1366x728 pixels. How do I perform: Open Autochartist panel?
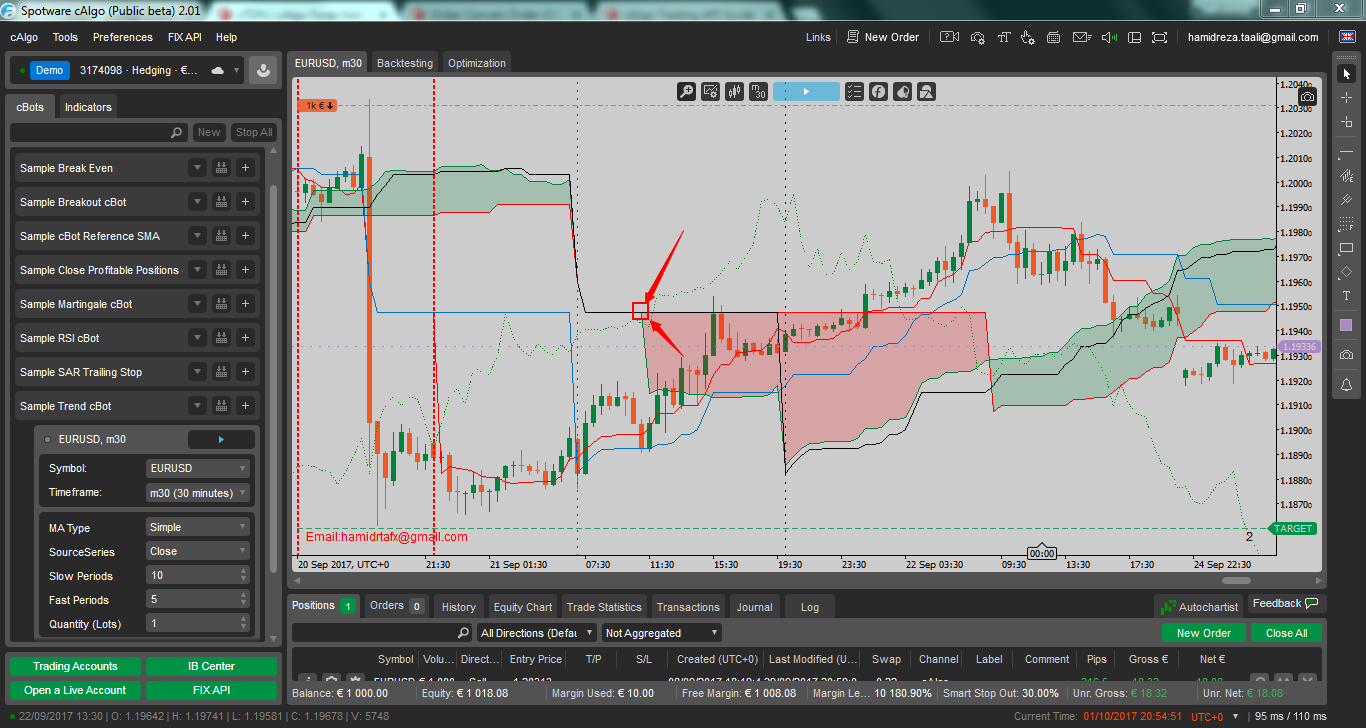[1199, 606]
